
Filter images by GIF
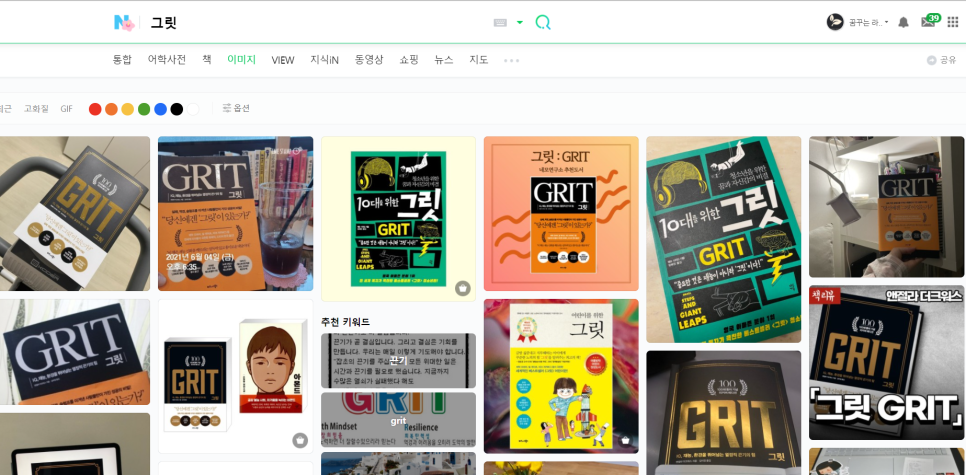click(67, 109)
